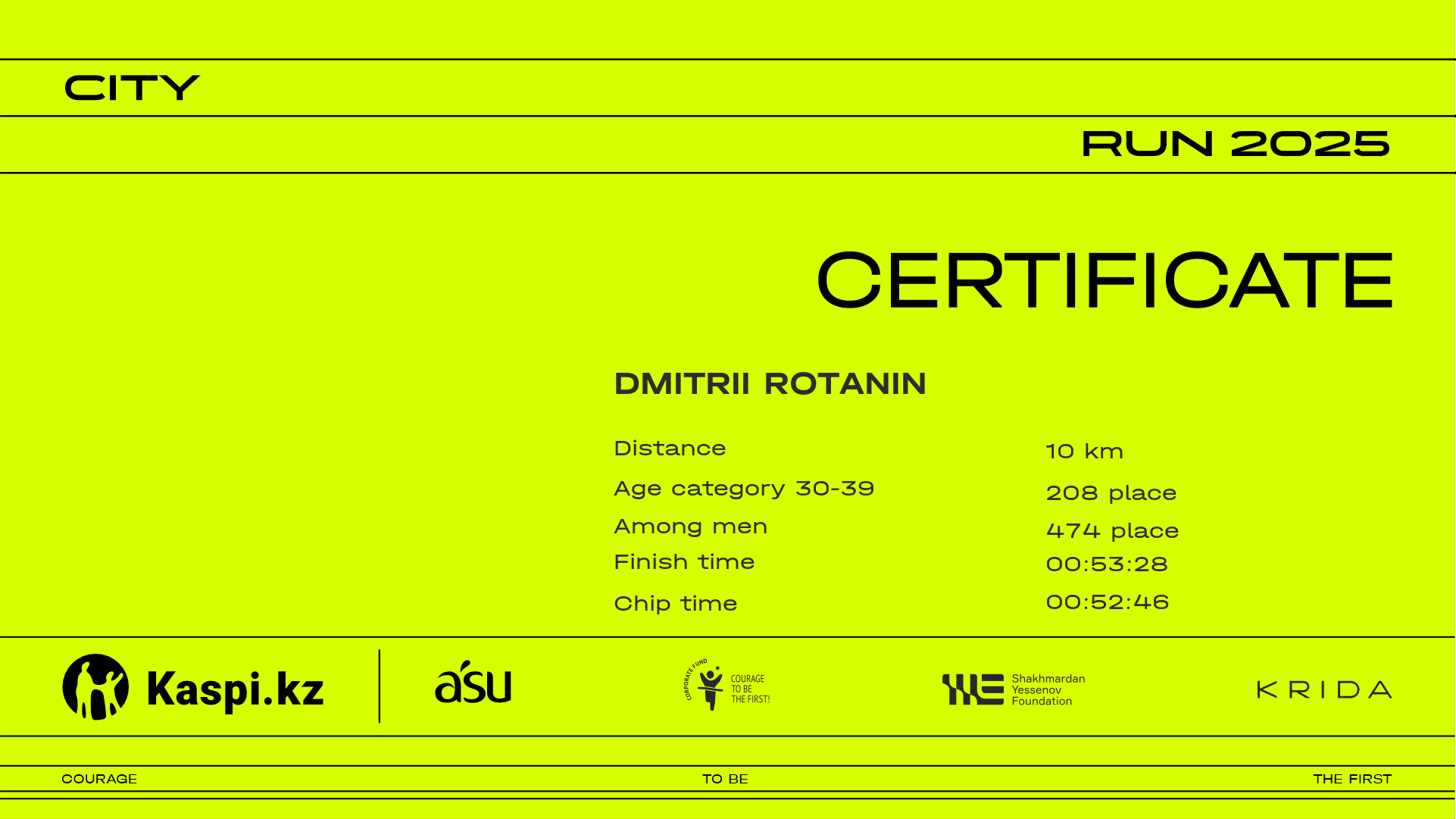Click the chip time 00:52:46
This screenshot has height=819, width=1456.
coord(1107,602)
